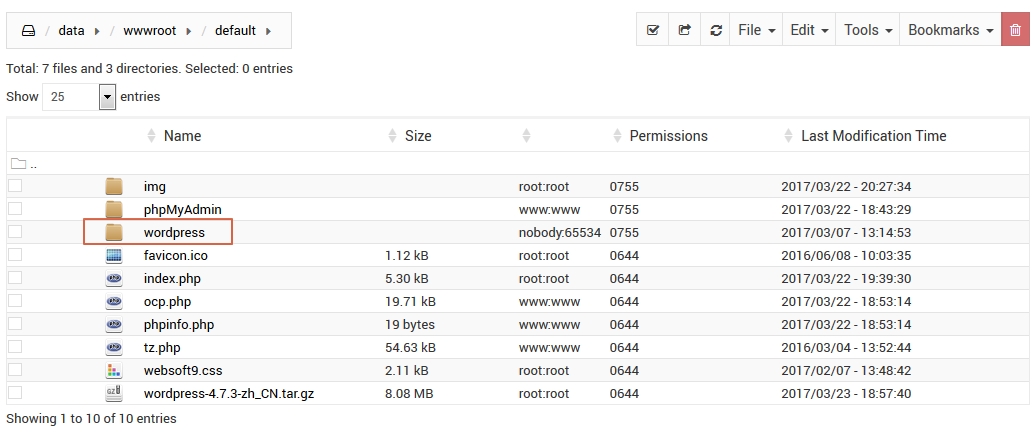Click the drive root icon in breadcrumb
The width and height of the screenshot is (1035, 447).
(29, 31)
